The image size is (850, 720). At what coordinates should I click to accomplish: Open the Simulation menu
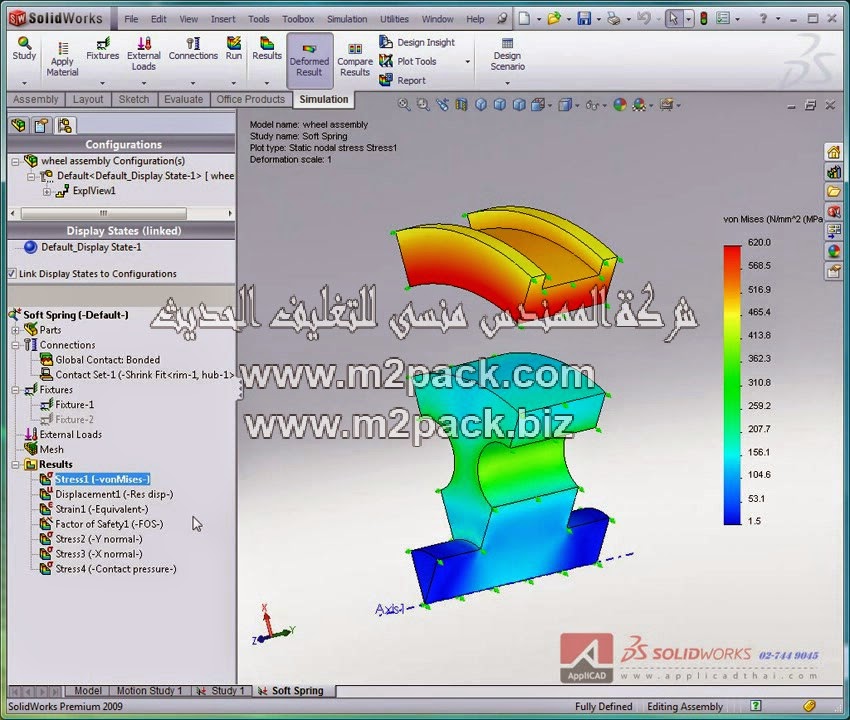point(347,19)
